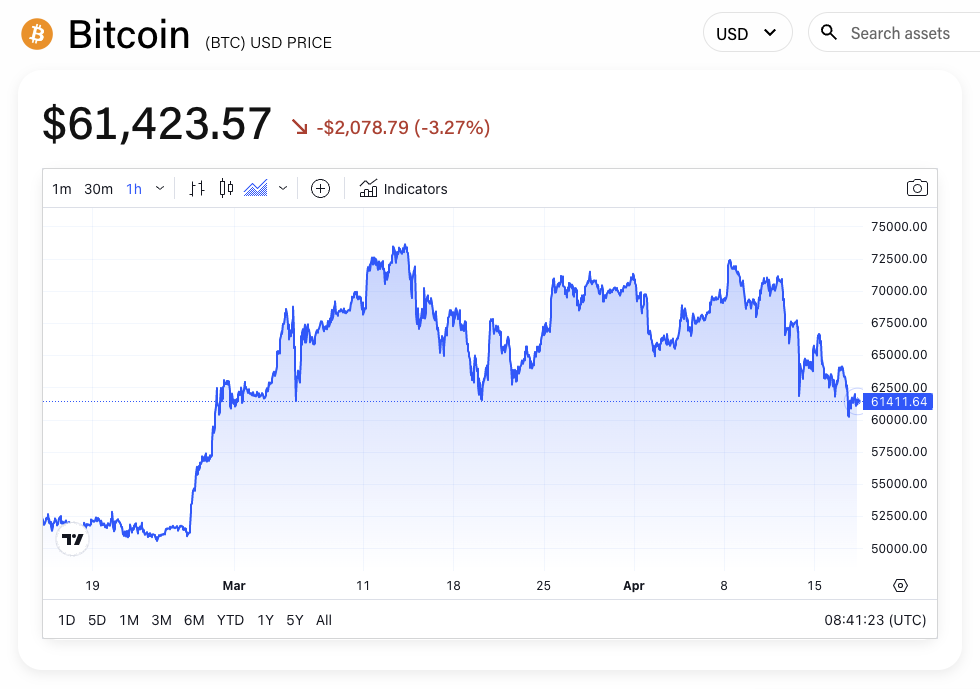This screenshot has width=980, height=689.
Task: Switch to the YTD range tab
Action: (x=230, y=620)
